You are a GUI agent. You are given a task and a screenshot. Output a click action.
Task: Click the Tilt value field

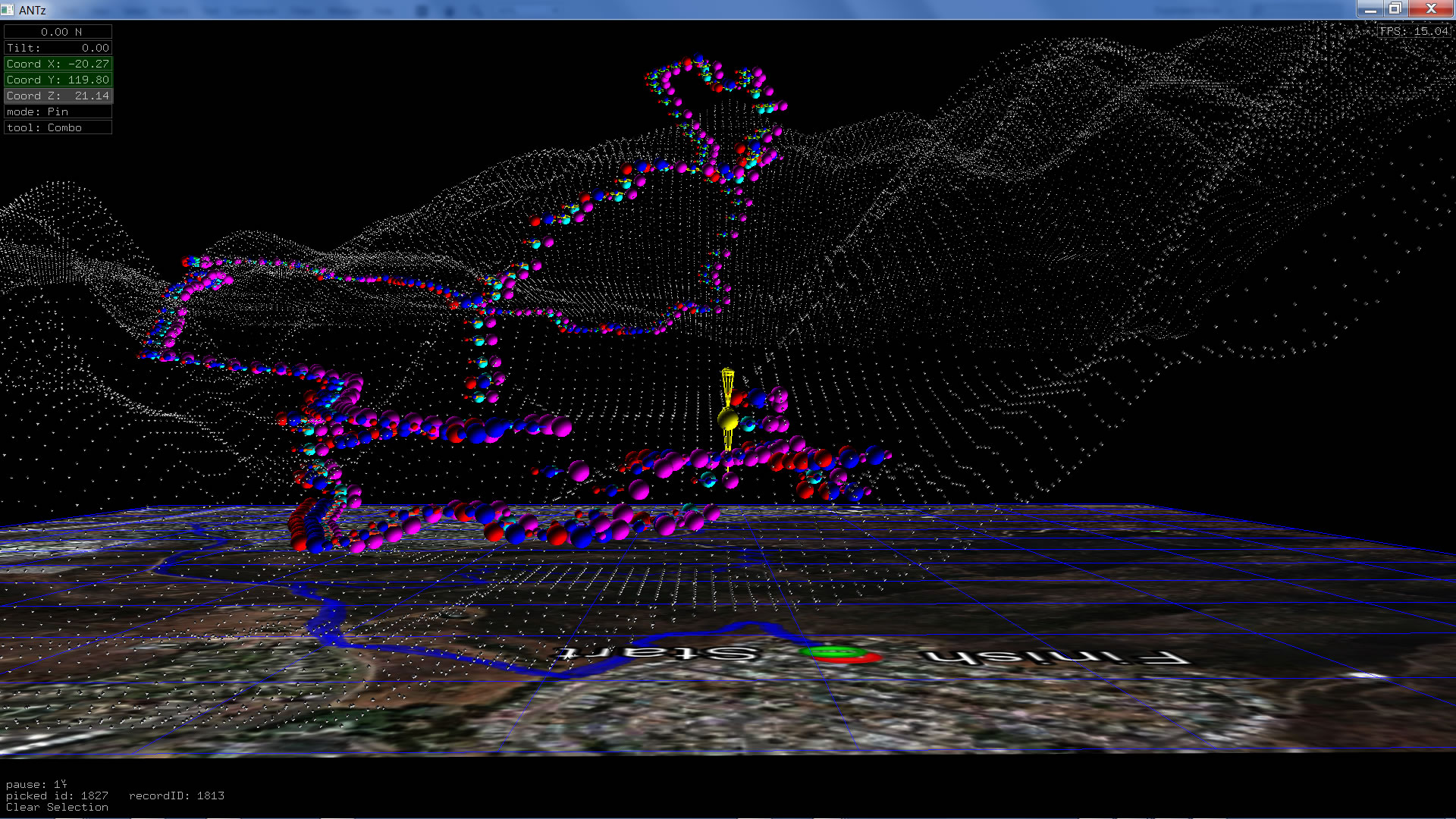(x=58, y=48)
